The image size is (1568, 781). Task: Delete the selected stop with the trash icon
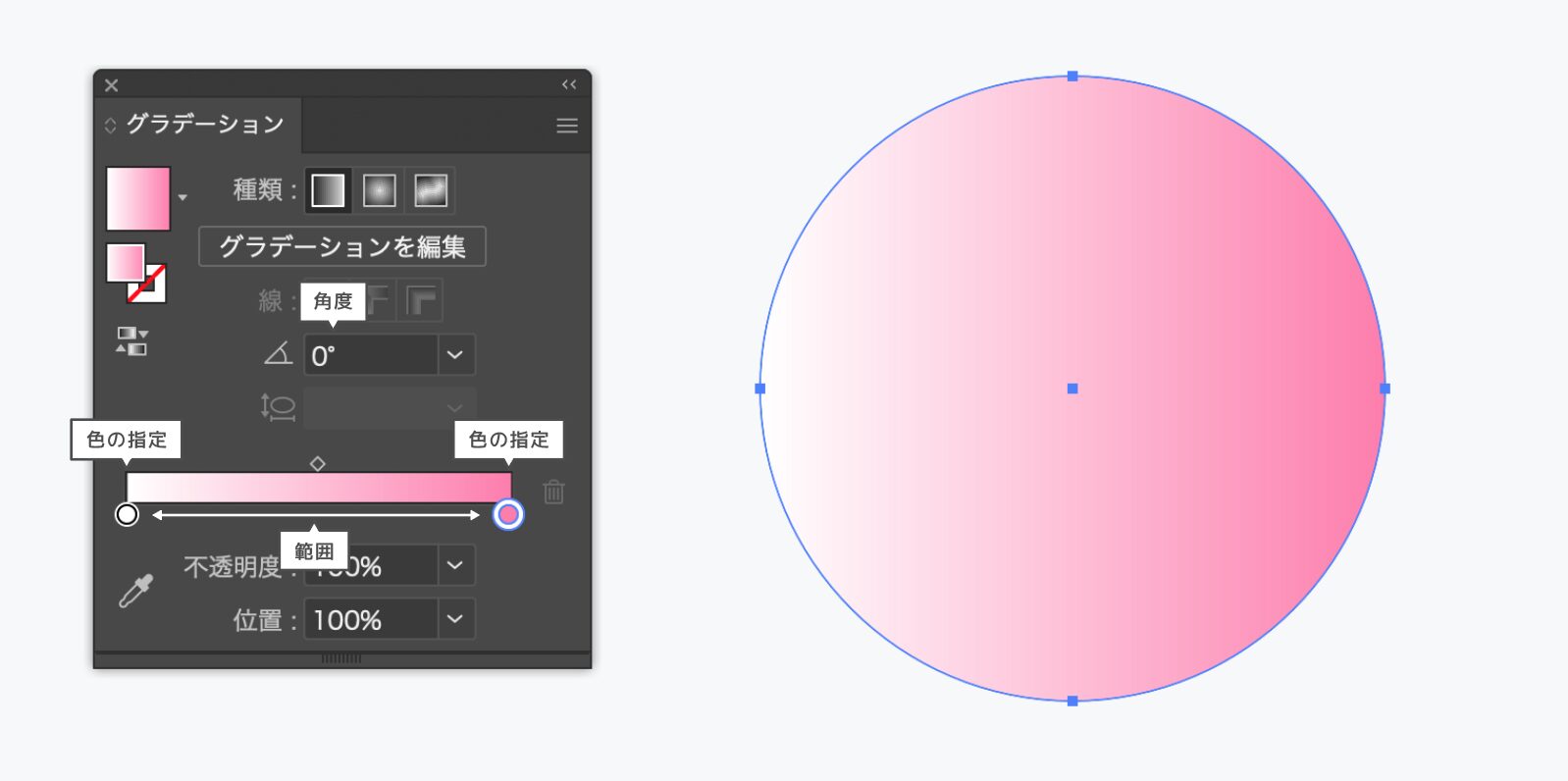pyautogui.click(x=553, y=492)
